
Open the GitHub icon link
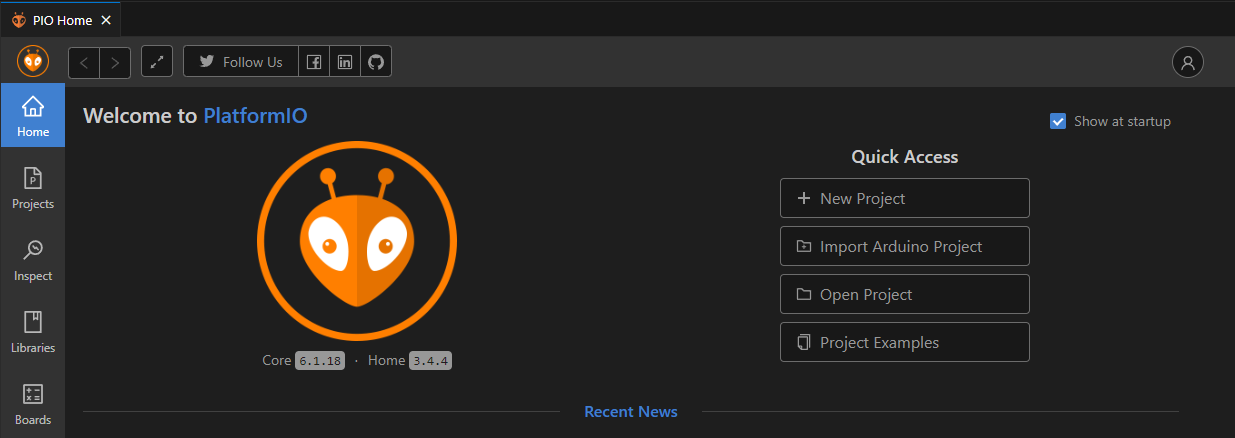(376, 62)
